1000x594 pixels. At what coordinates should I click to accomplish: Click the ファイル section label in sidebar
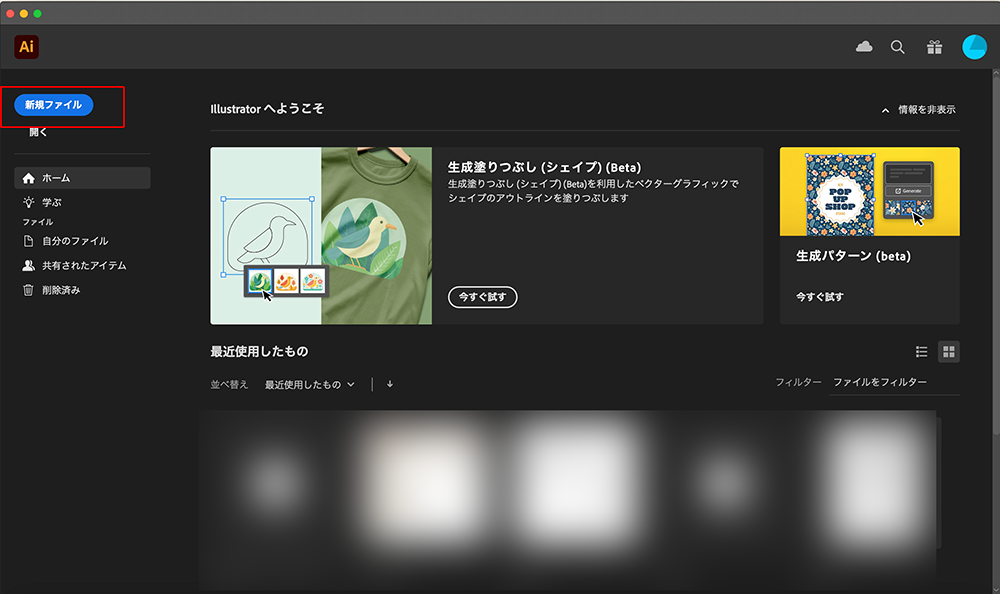tap(38, 222)
